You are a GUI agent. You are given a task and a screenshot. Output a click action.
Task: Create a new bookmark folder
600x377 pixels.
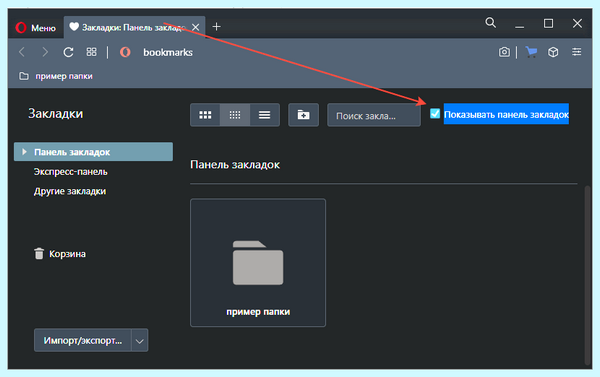[x=303, y=115]
